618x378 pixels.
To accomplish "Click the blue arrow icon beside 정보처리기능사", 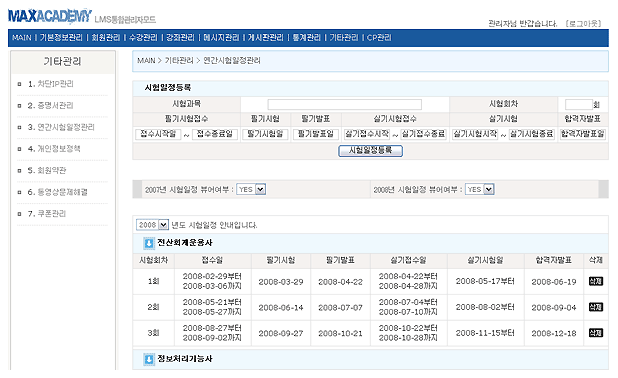I will (149, 359).
